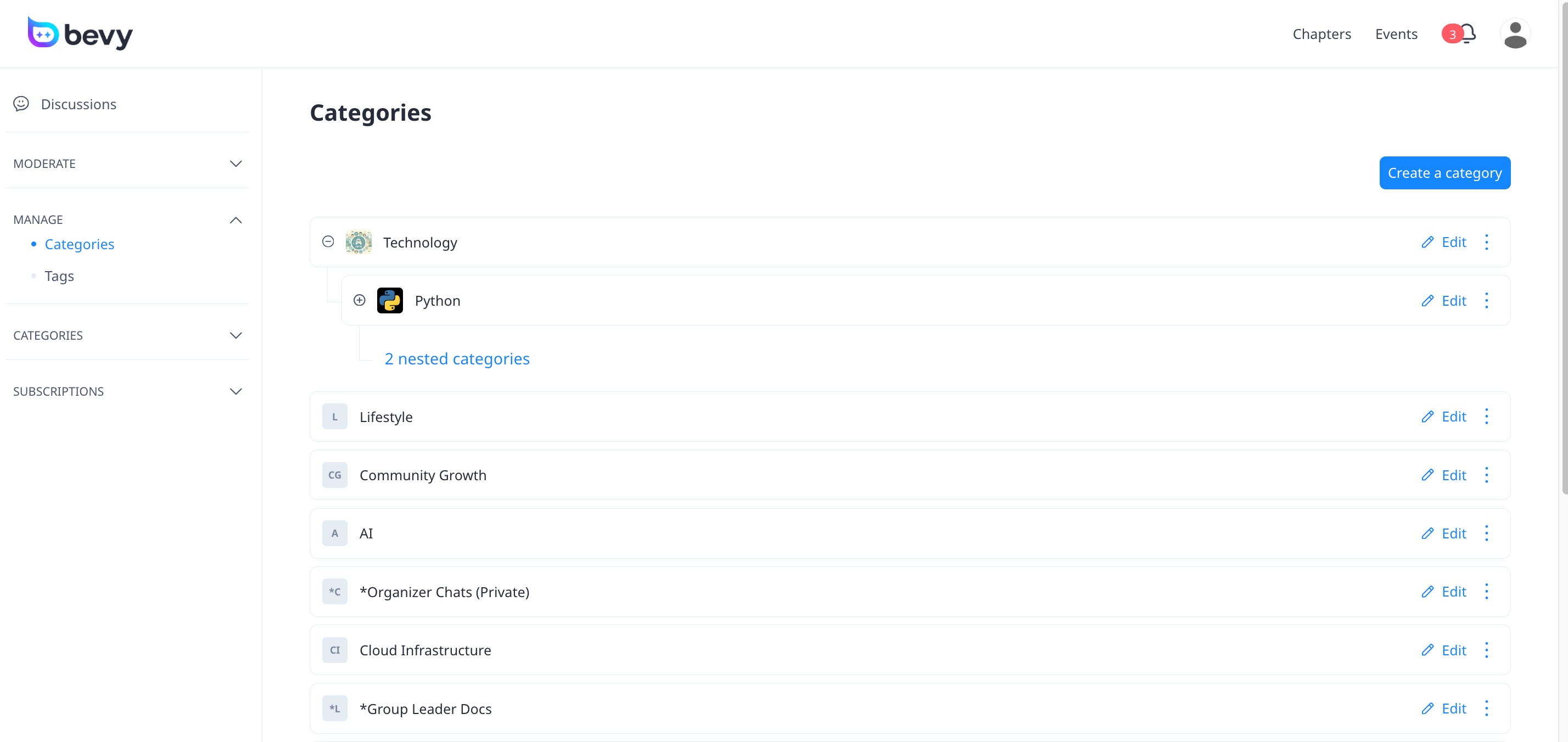
Task: Open the three-dot menu for Lifestyle
Action: coord(1486,417)
